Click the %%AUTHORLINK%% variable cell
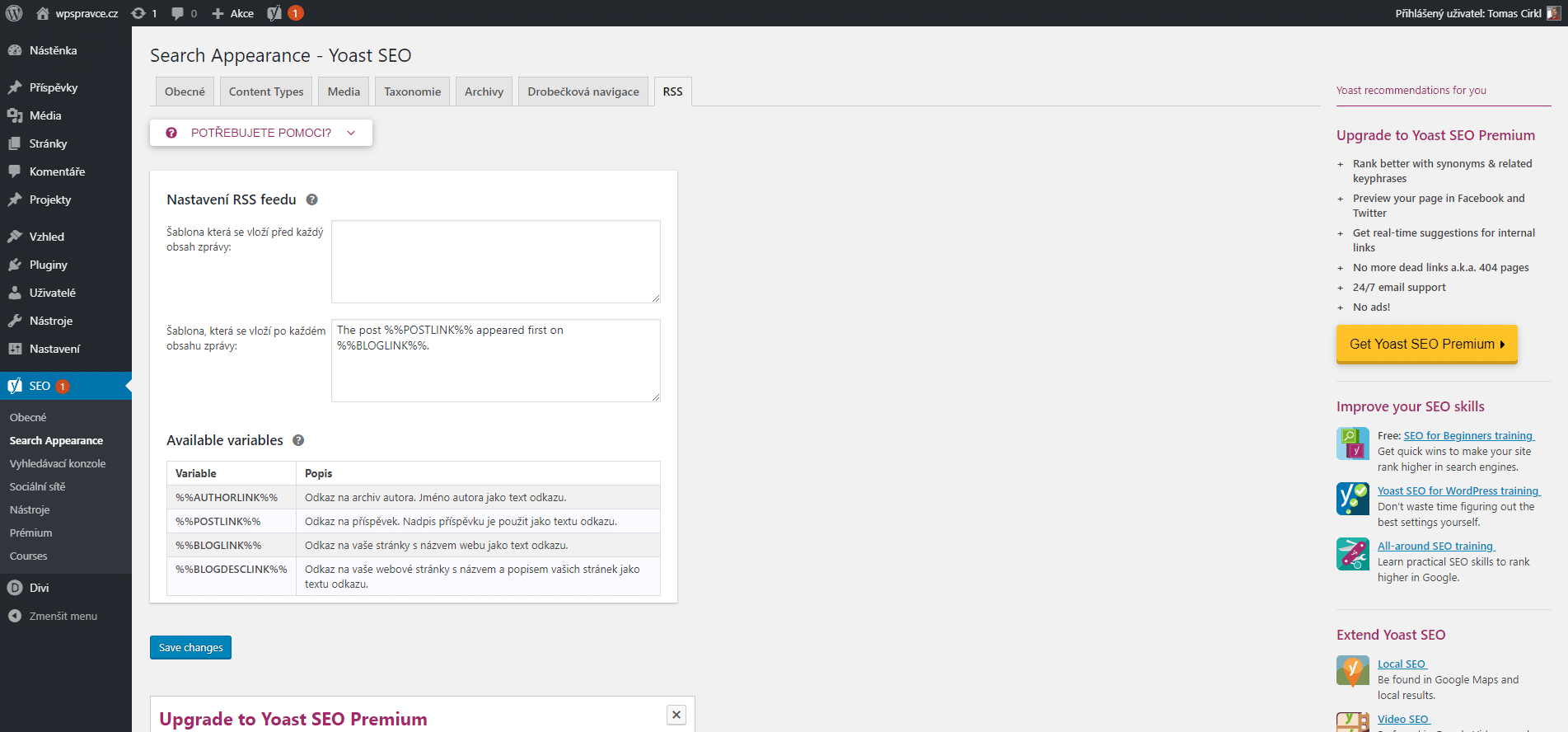 click(232, 497)
